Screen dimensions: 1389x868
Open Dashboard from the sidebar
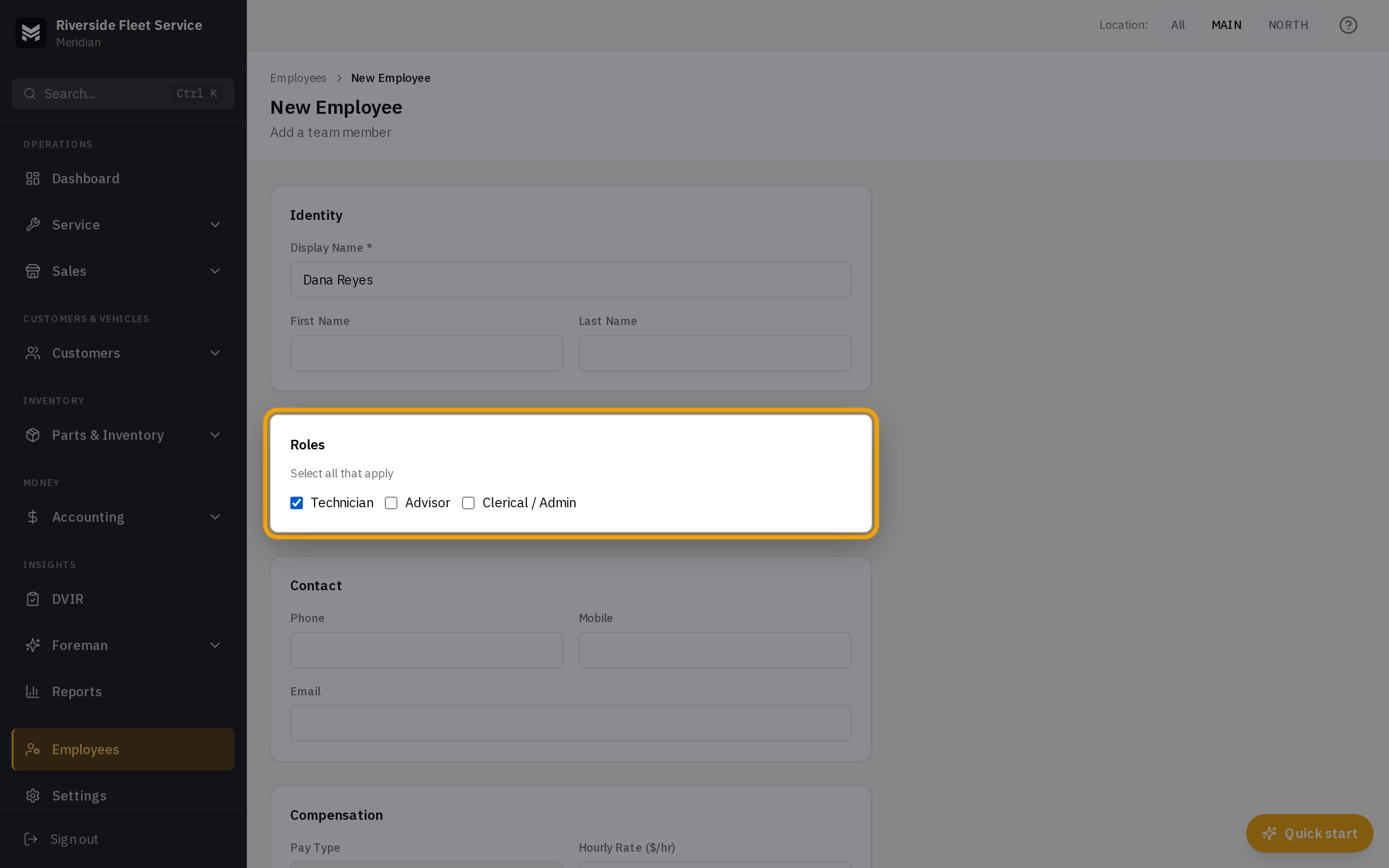tap(123, 178)
